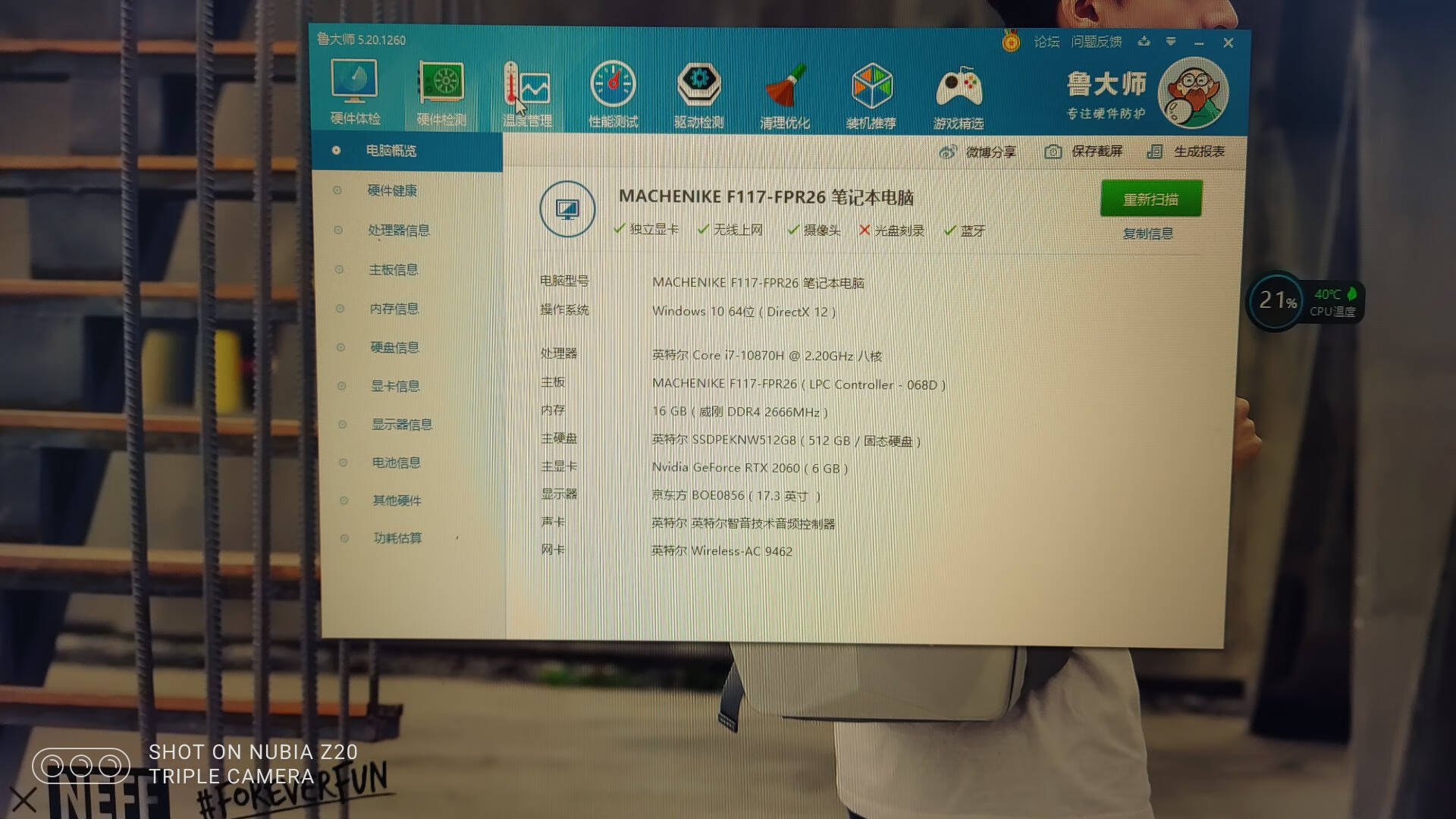The height and width of the screenshot is (819, 1456).
Task: Click the SSDPEKNW512G8 main disk text
Action: 786,441
